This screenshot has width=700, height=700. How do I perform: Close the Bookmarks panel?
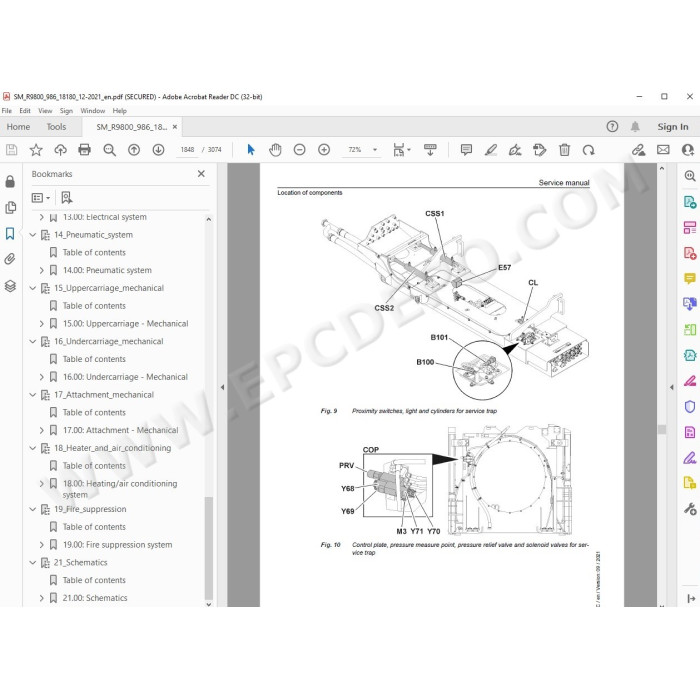201,174
